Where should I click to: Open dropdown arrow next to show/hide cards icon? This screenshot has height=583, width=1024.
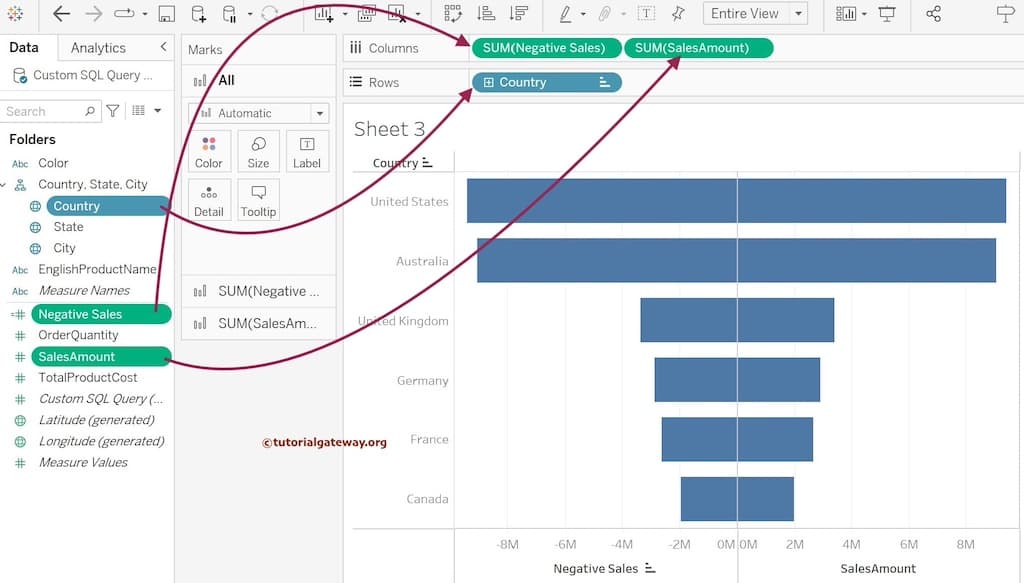[x=864, y=14]
